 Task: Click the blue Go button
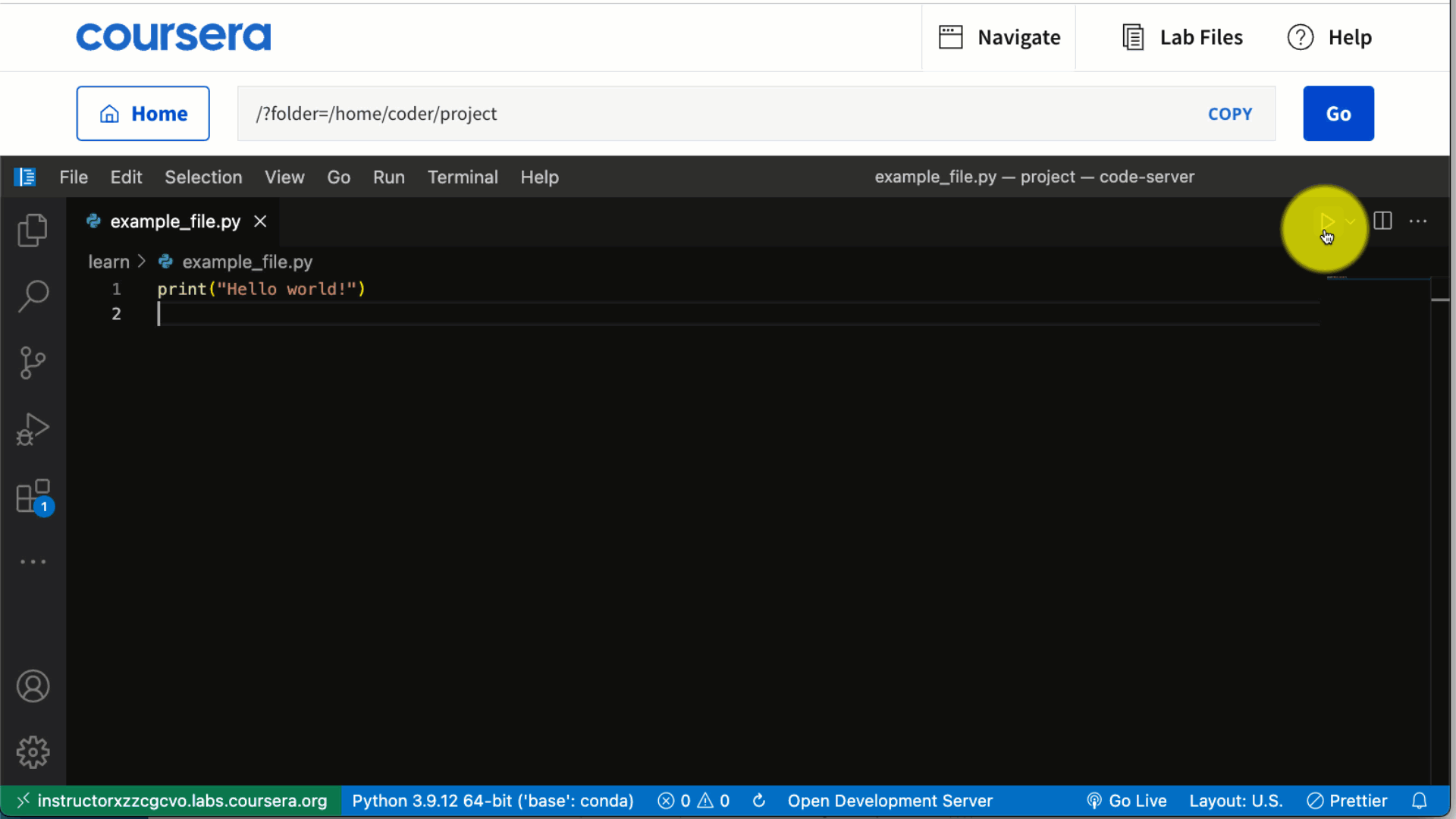tap(1338, 114)
